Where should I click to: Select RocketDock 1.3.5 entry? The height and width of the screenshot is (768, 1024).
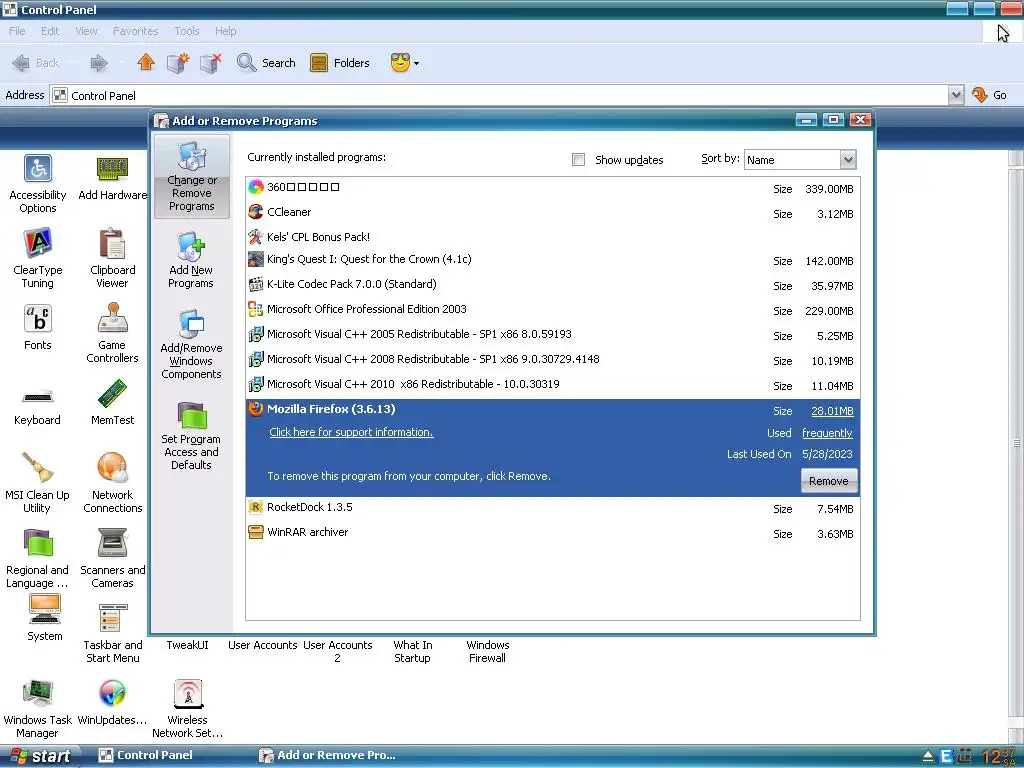pyautogui.click(x=553, y=507)
